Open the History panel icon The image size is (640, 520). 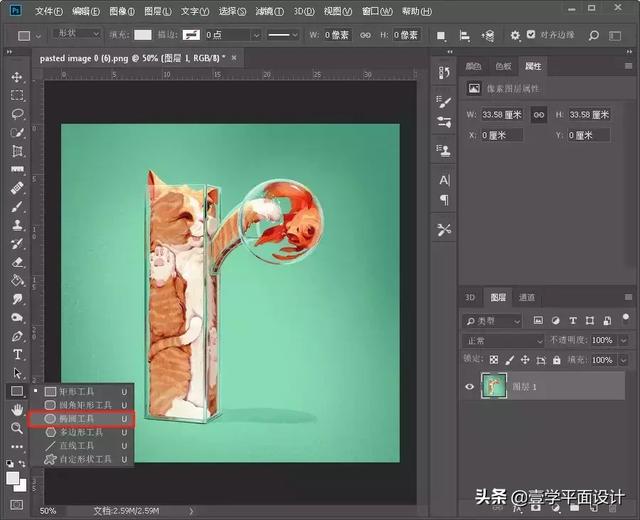pos(444,73)
